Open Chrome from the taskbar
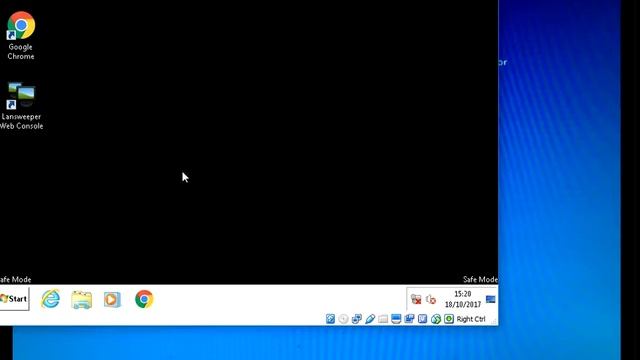 pyautogui.click(x=144, y=299)
